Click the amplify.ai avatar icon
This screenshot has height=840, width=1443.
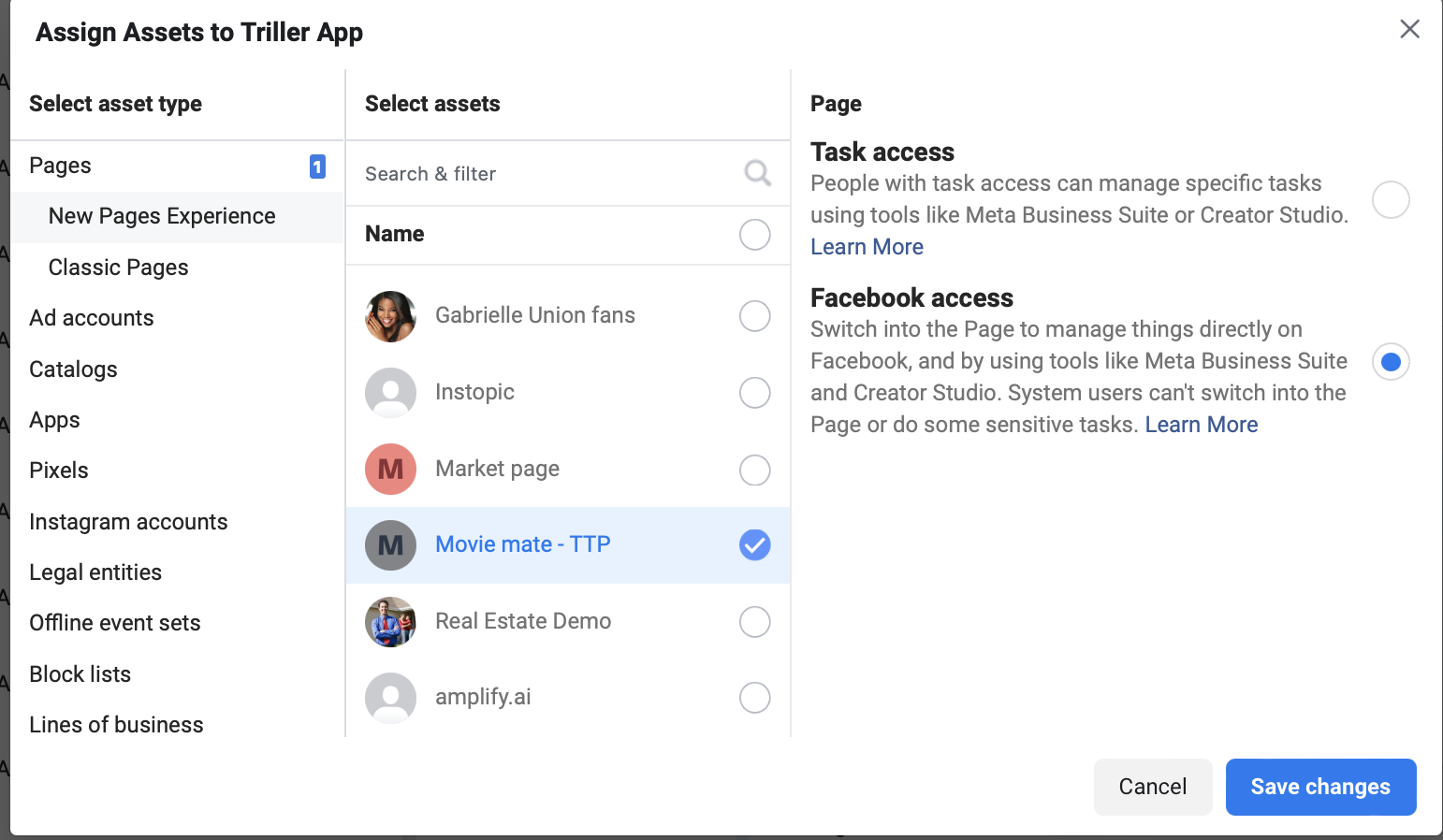[x=390, y=698]
